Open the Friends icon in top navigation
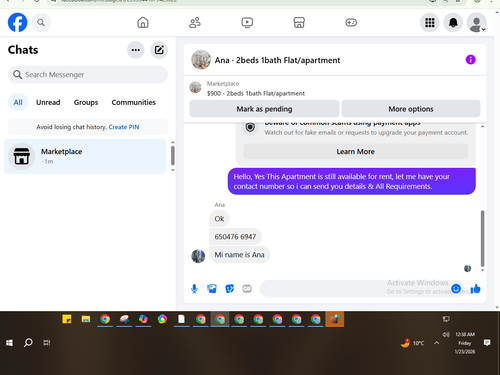Screen dimensions: 500x375 (195, 22)
